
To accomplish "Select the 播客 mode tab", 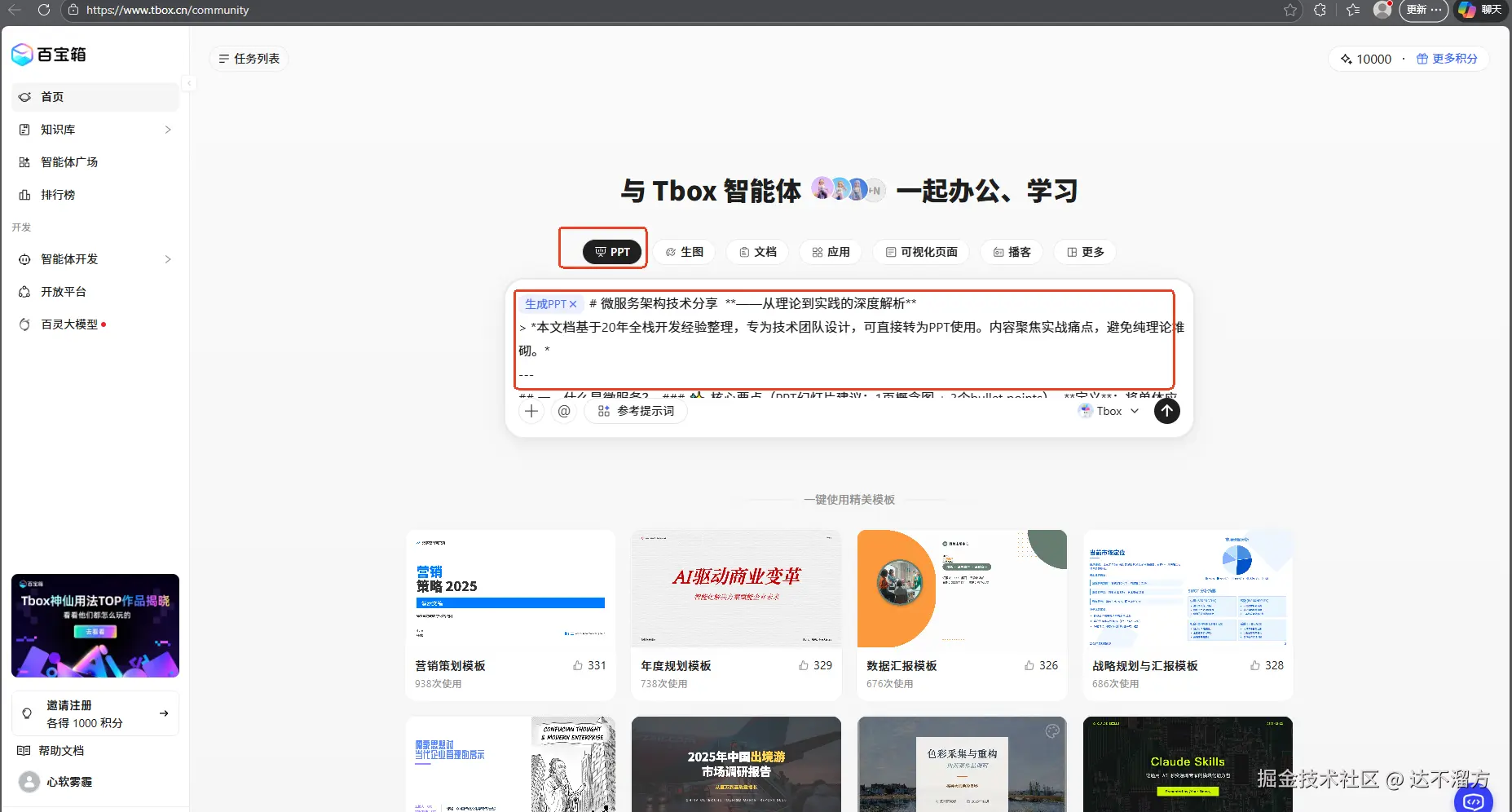I will [x=1012, y=252].
